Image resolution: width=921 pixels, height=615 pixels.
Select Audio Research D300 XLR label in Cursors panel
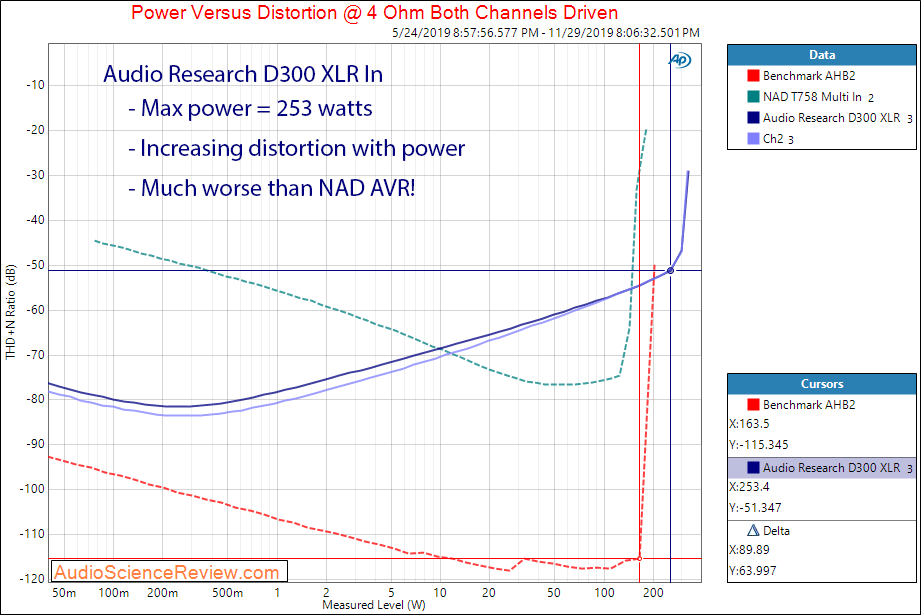tap(838, 468)
